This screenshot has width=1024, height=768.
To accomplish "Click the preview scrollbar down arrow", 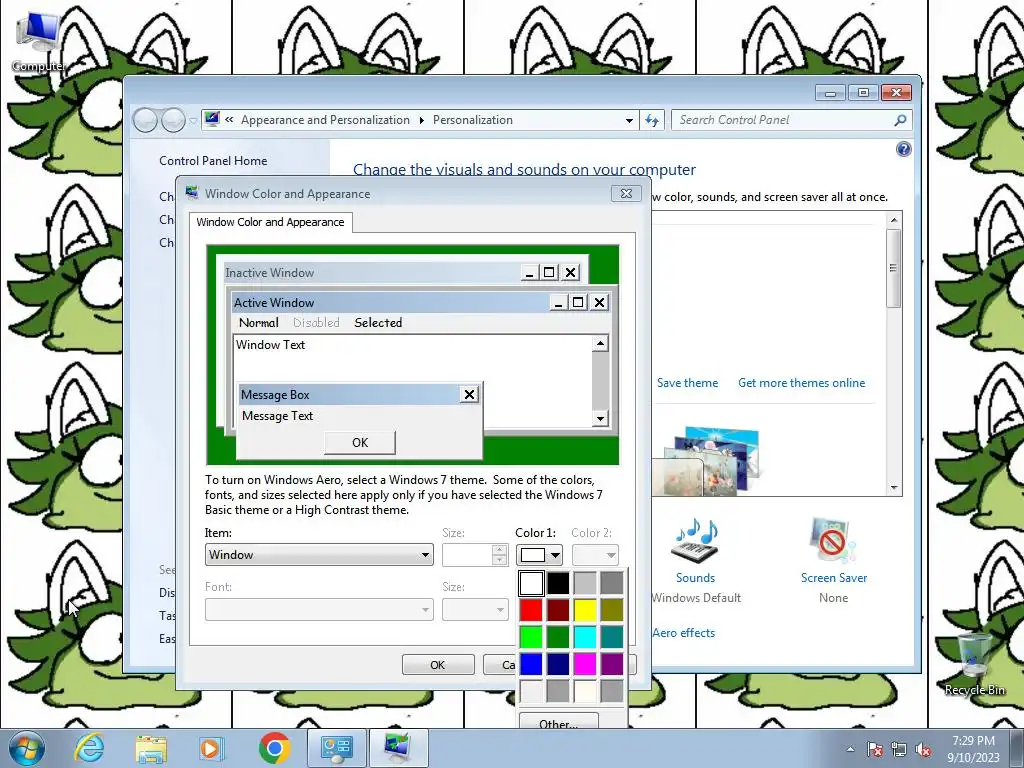I will click(600, 419).
